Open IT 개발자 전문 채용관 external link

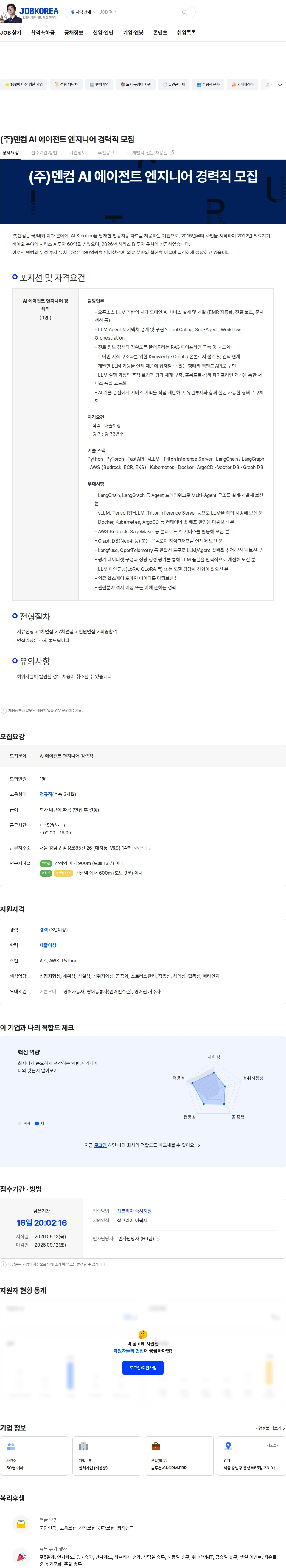pos(150,153)
